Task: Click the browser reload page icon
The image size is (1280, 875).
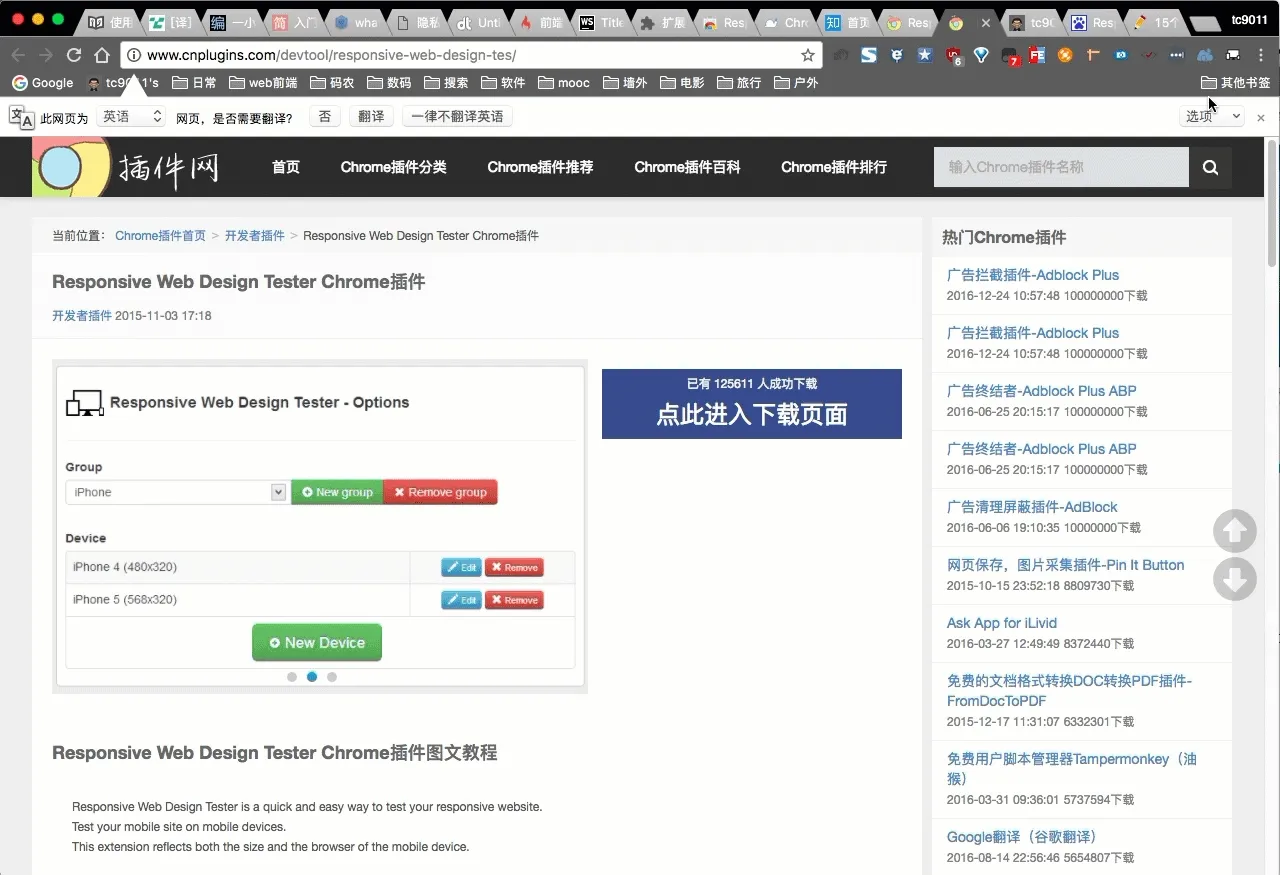Action: [x=74, y=55]
